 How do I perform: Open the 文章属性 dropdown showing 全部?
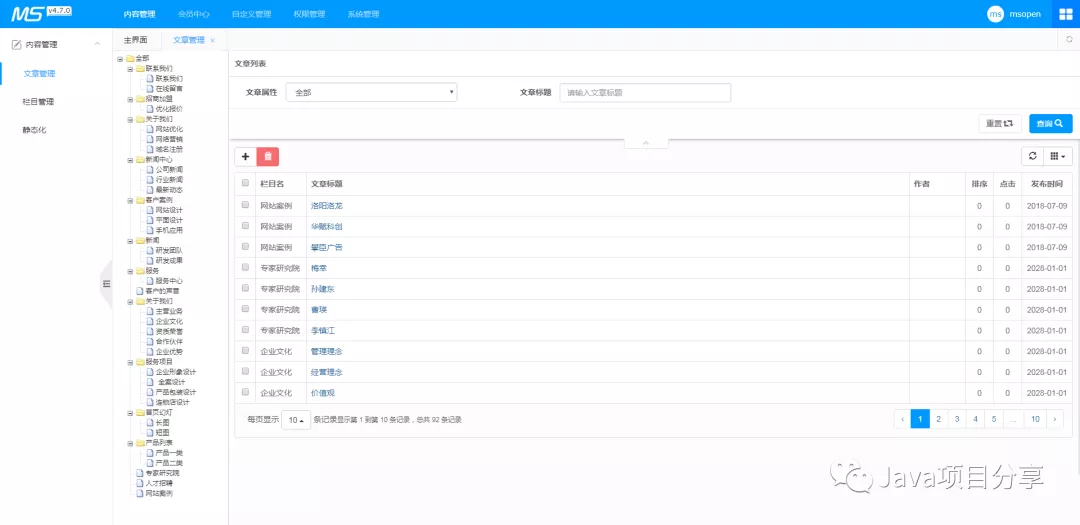(371, 92)
